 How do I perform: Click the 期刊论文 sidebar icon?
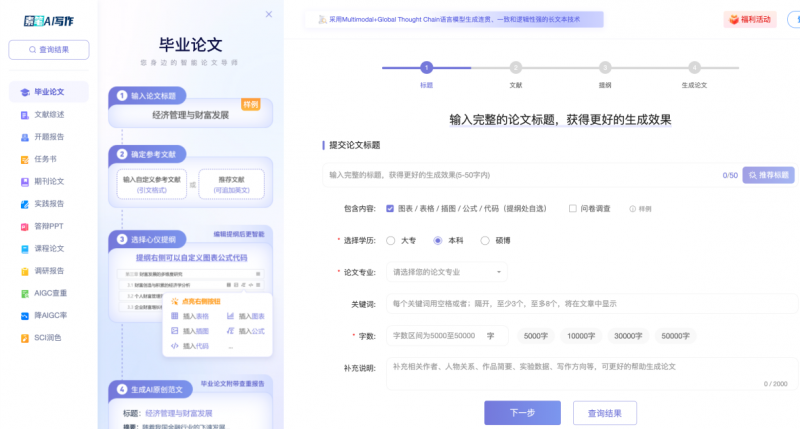click(24, 182)
